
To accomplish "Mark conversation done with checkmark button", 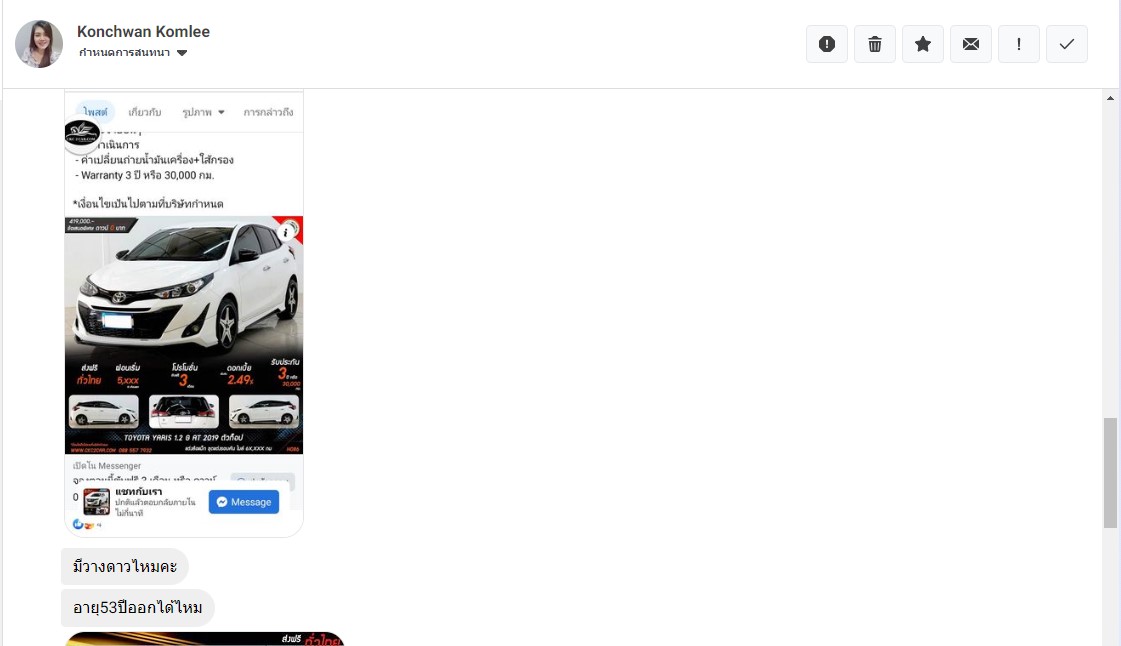I will pyautogui.click(x=1066, y=44).
